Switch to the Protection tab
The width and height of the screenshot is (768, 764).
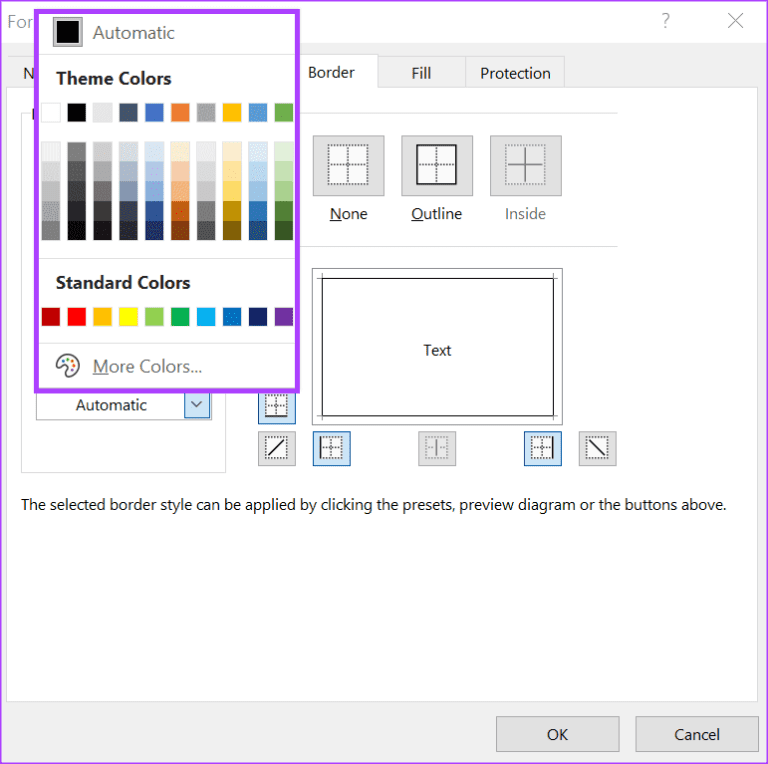point(515,73)
